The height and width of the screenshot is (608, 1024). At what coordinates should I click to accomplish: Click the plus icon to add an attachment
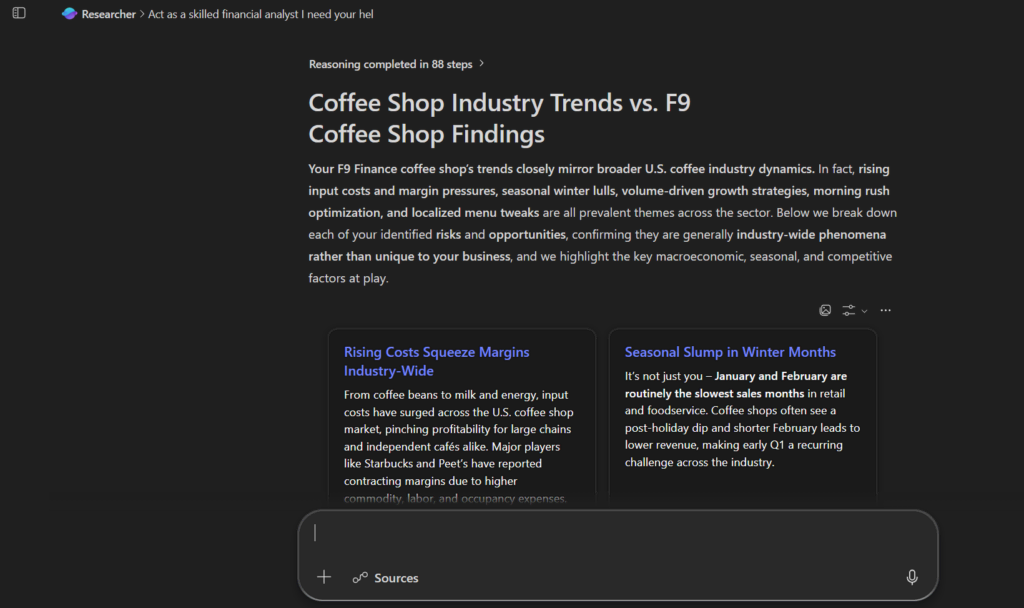324,577
